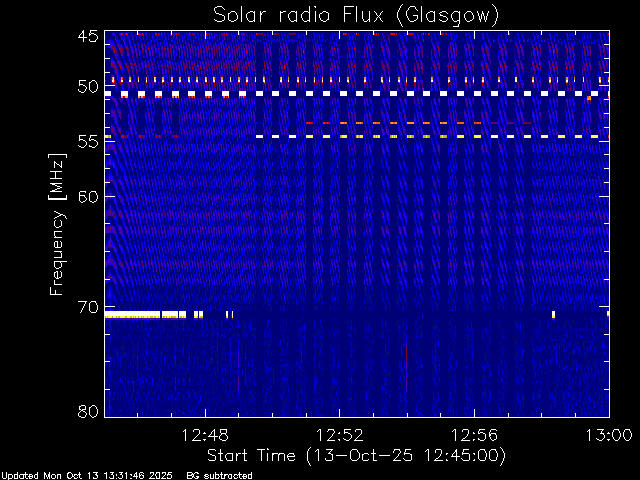Click the 12:56 time axis label
Viewport: 640px width, 480px height.
474,435
